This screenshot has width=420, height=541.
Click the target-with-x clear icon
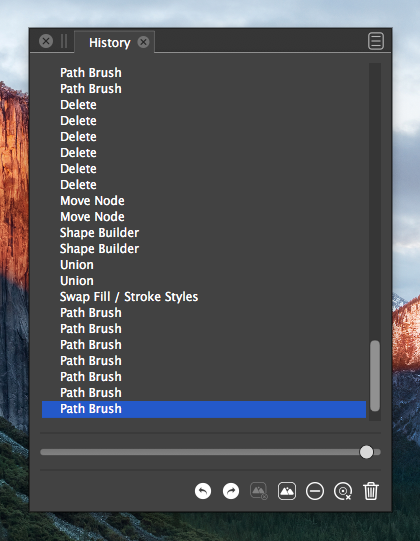[343, 491]
